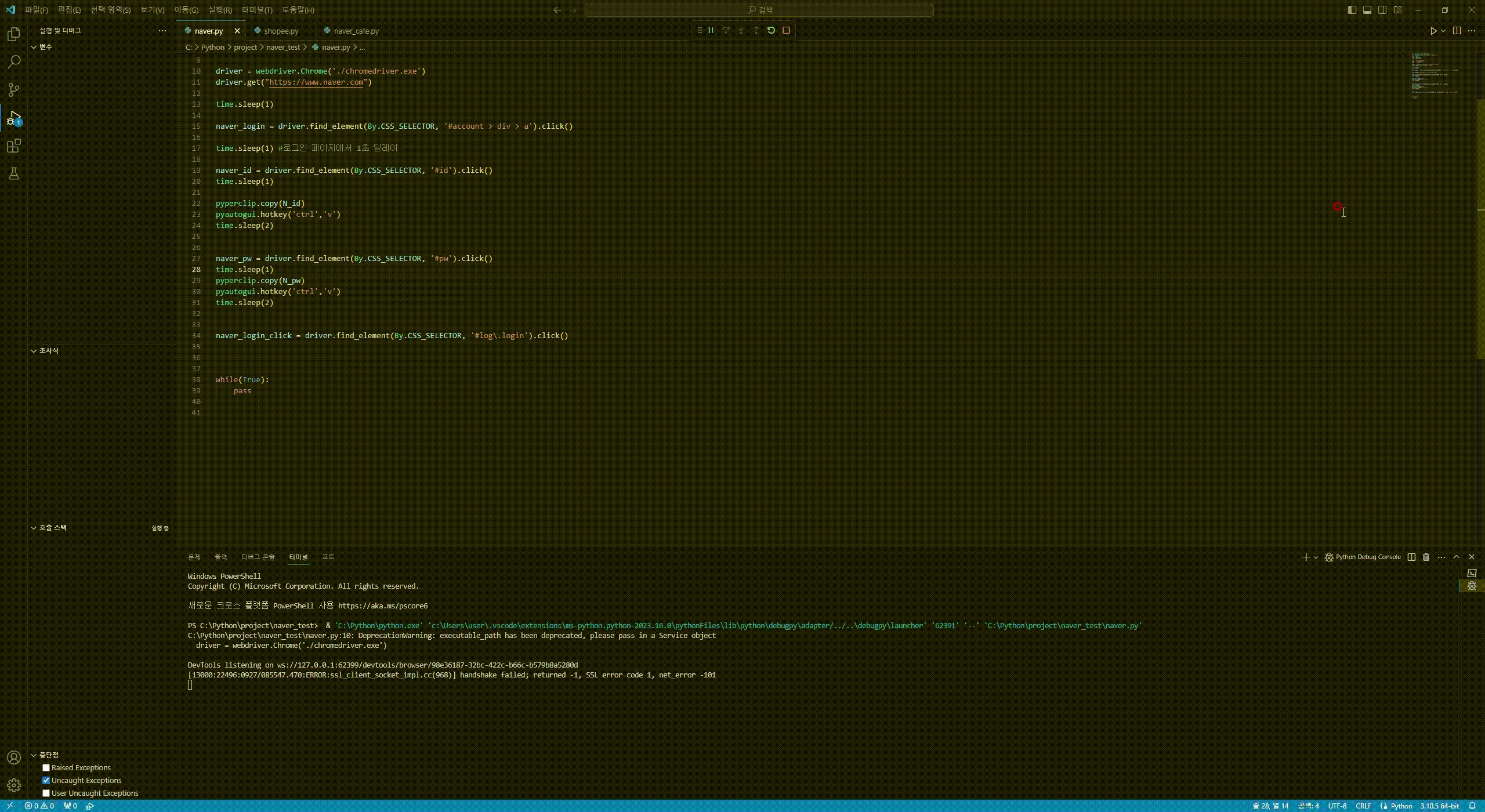
Task: Stop debugging with the square button
Action: tap(786, 30)
